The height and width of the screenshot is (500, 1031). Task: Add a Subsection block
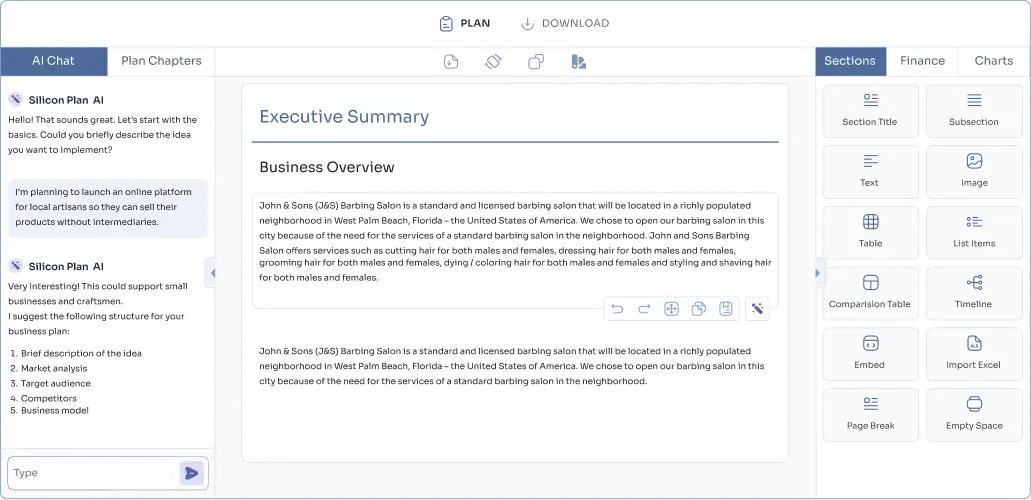[974, 111]
